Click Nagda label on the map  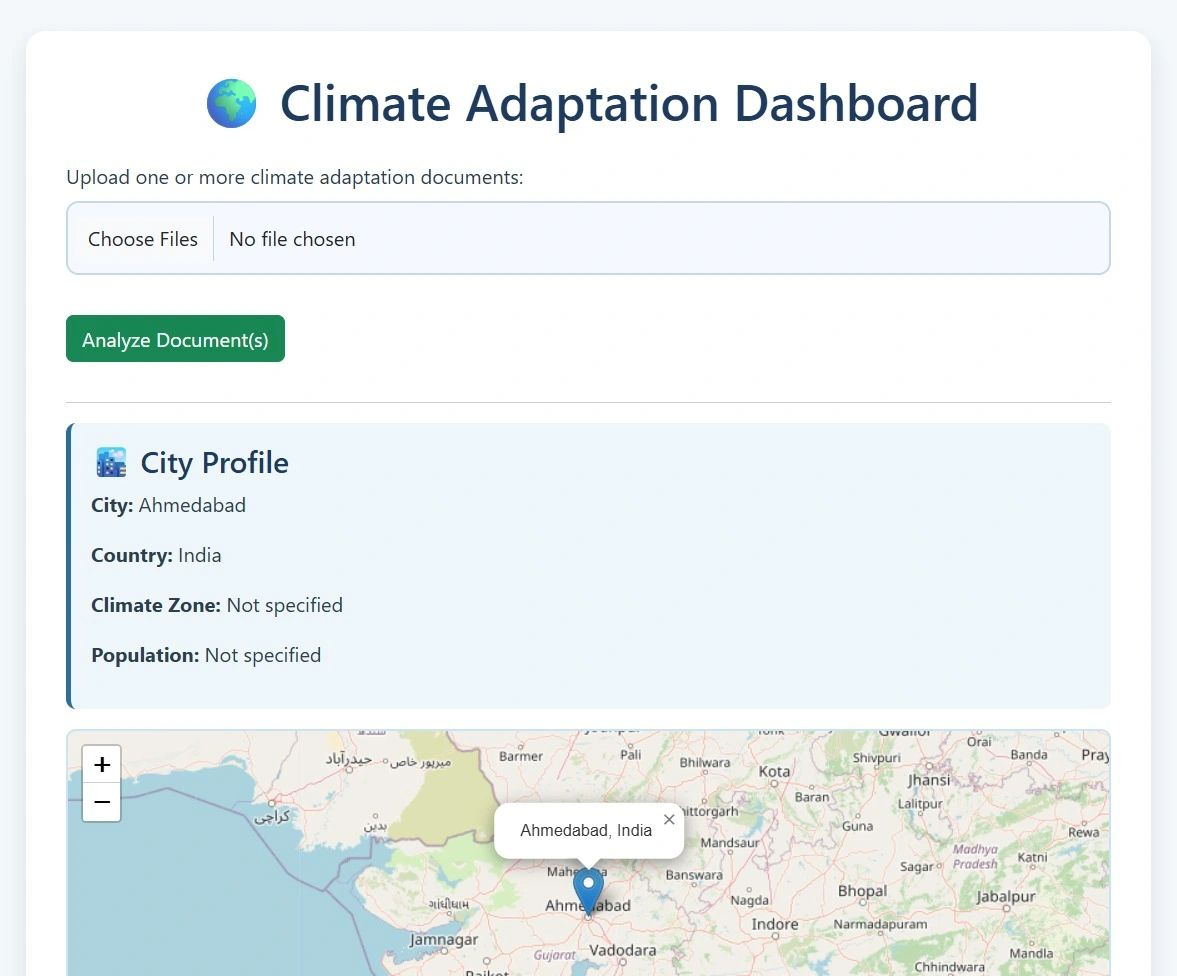pyautogui.click(x=750, y=901)
